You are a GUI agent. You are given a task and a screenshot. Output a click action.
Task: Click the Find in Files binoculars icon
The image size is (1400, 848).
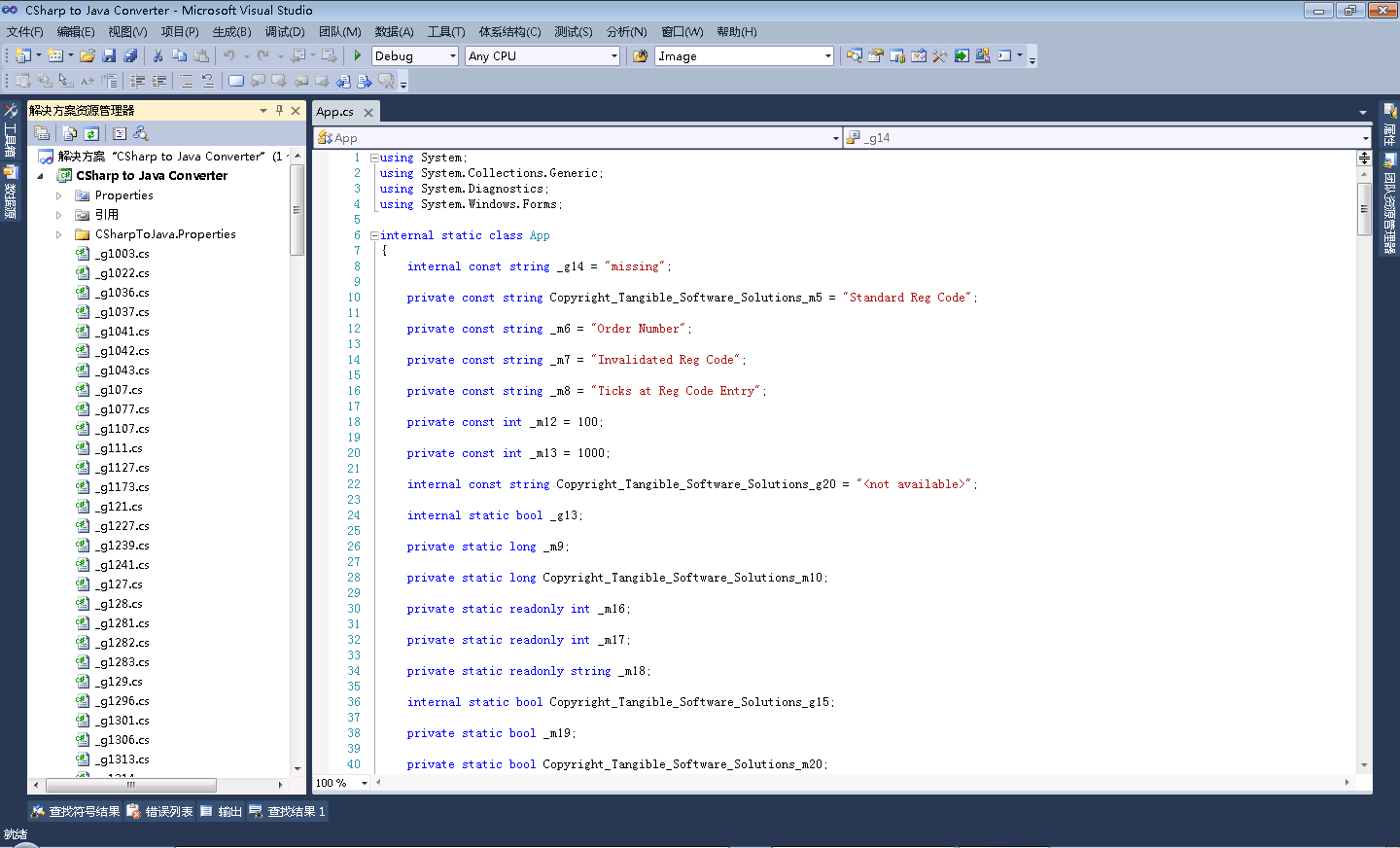(640, 55)
